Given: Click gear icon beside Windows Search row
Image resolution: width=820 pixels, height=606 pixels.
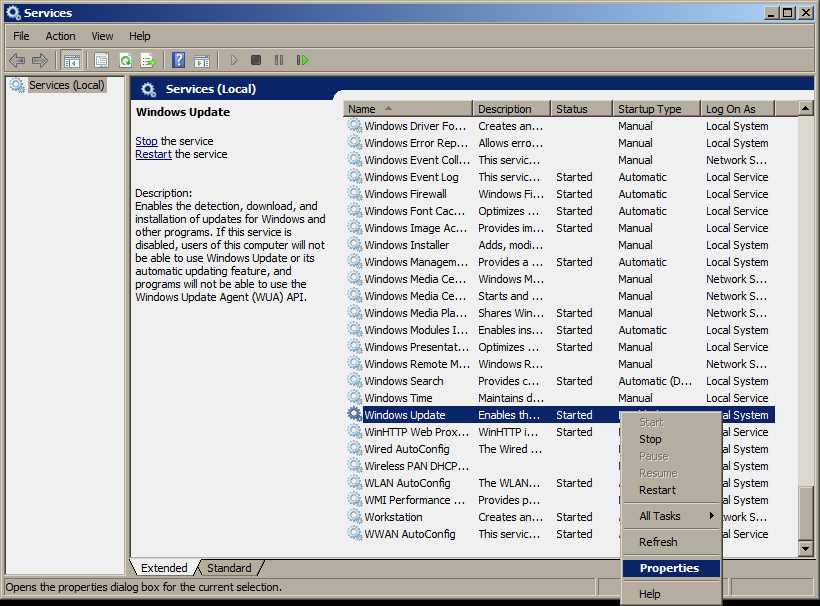Looking at the screenshot, I should (355, 380).
